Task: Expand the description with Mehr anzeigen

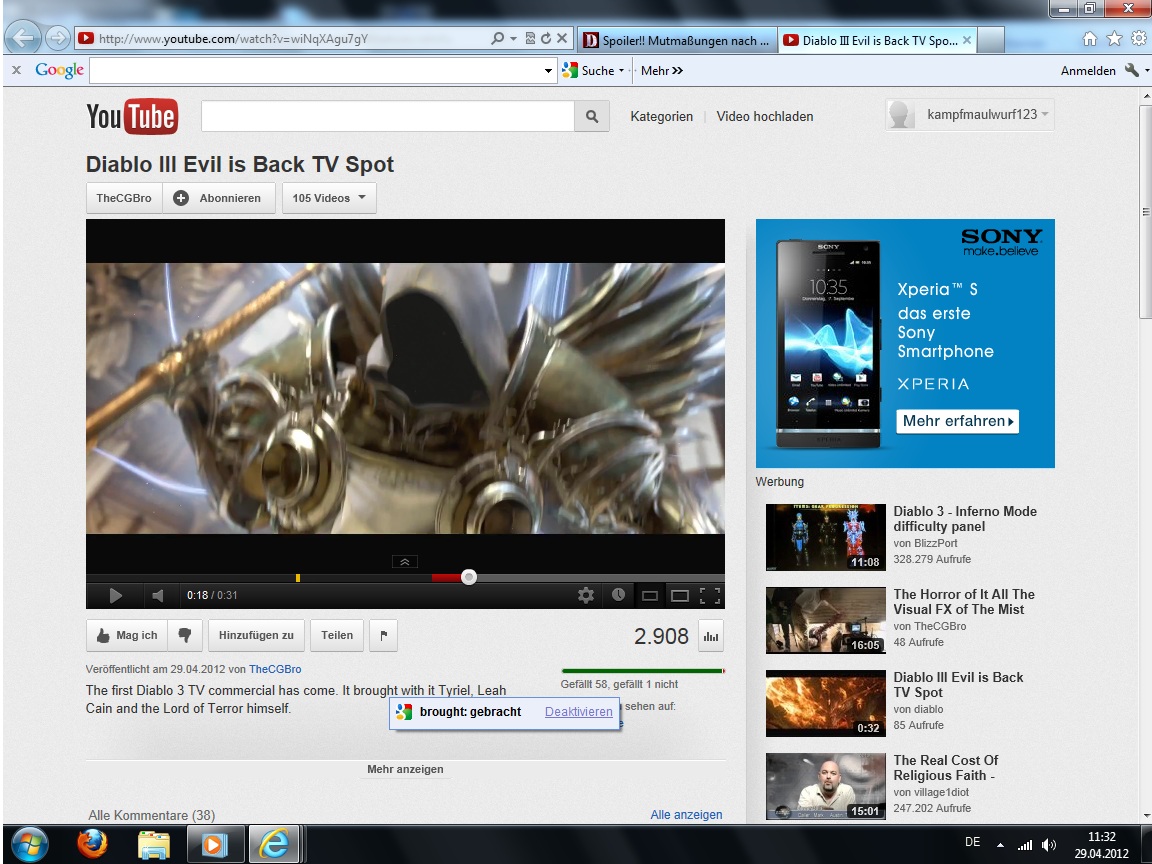Action: point(405,769)
